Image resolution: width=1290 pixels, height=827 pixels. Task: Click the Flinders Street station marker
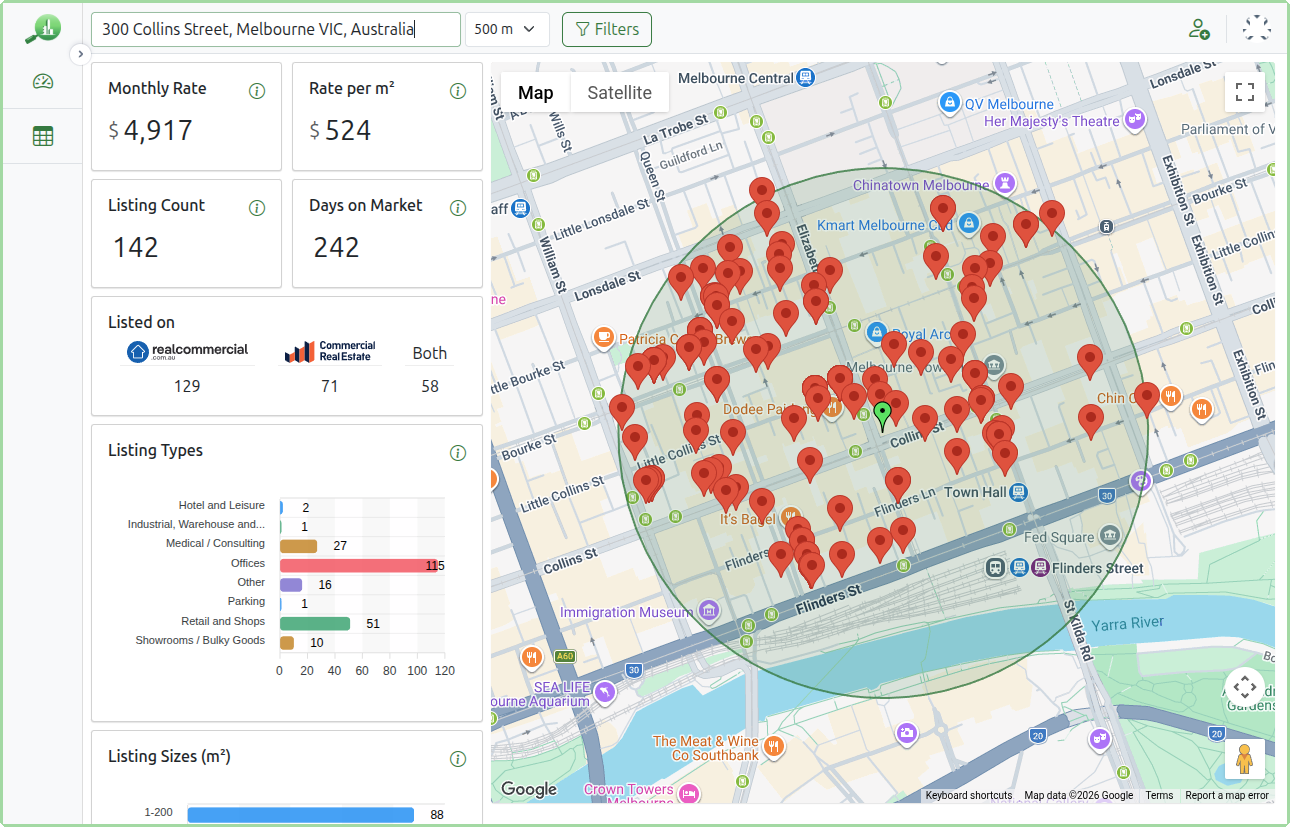click(x=1041, y=568)
